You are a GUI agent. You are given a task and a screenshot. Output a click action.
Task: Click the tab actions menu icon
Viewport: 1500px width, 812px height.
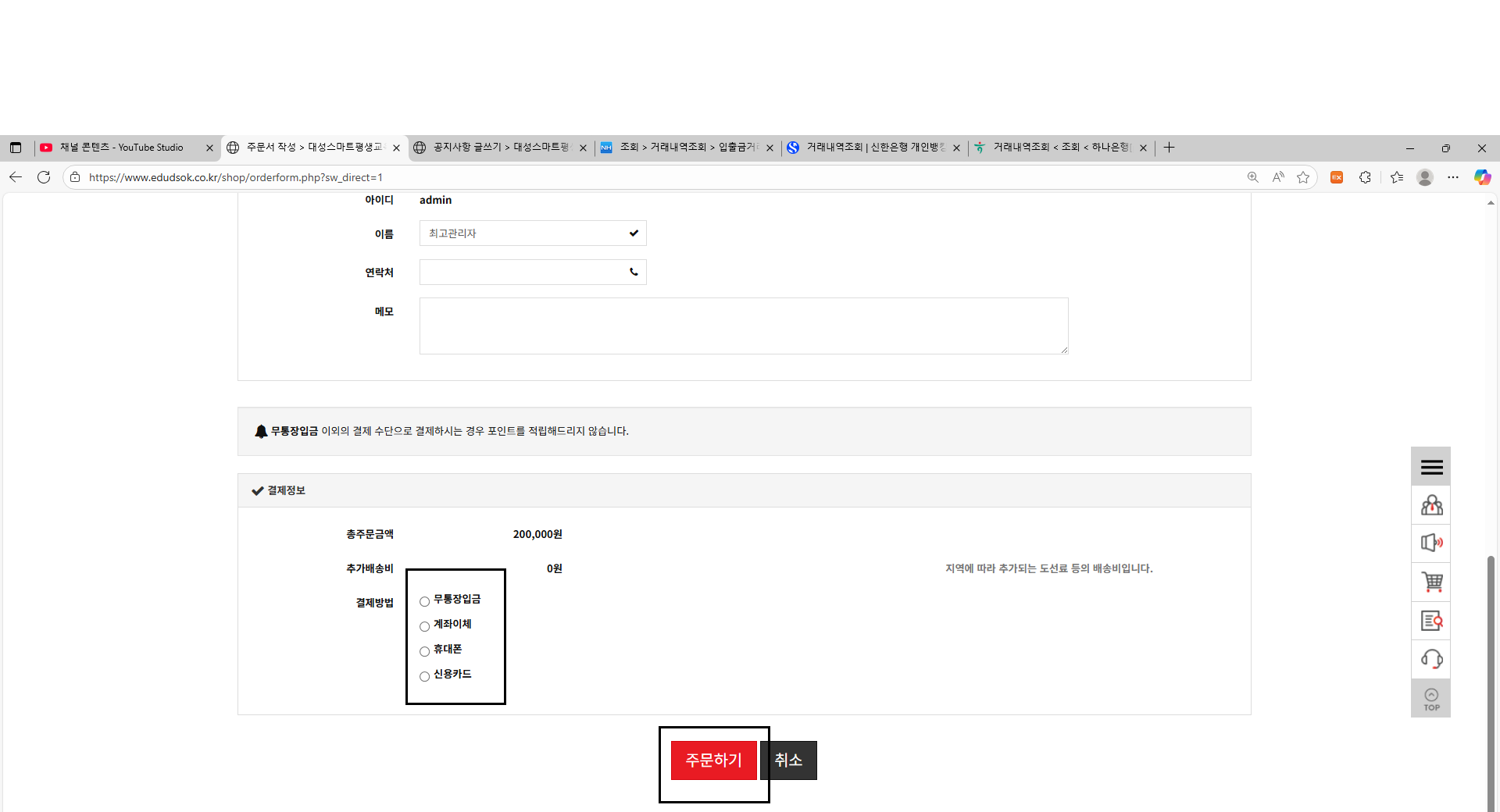(x=16, y=148)
